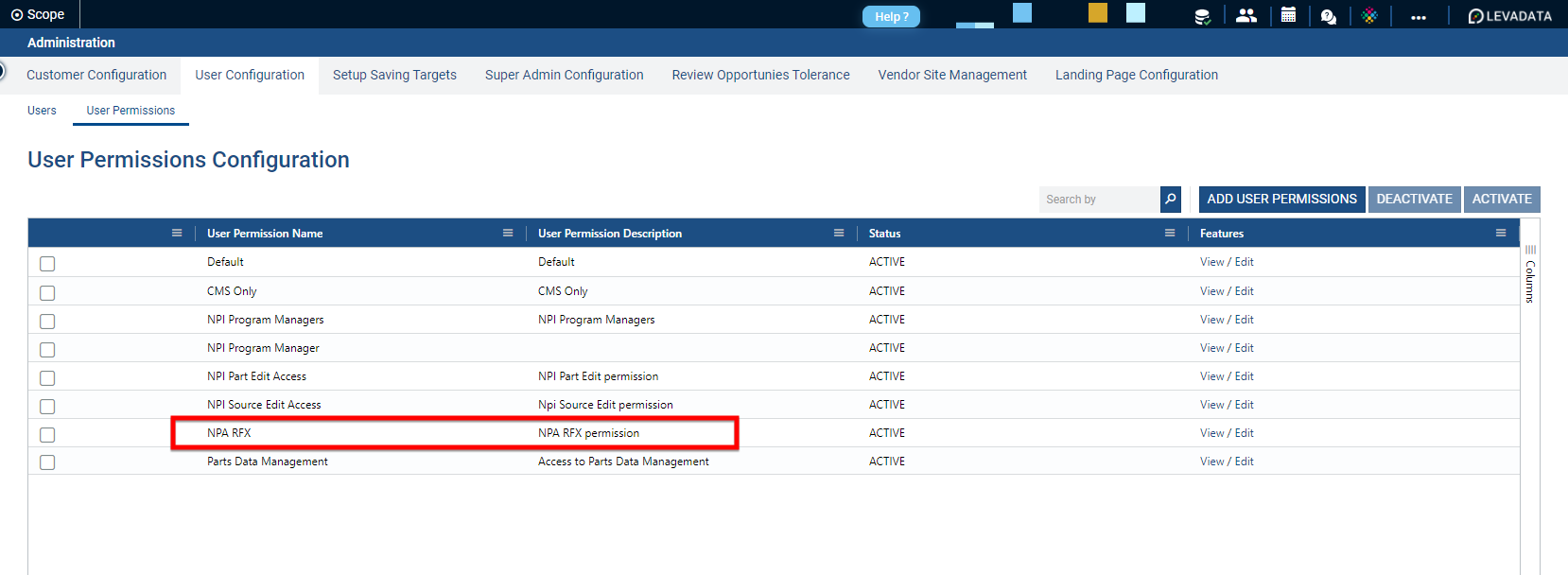Tick the Parts Data Management checkbox
The image size is (1568, 575).
click(47, 462)
